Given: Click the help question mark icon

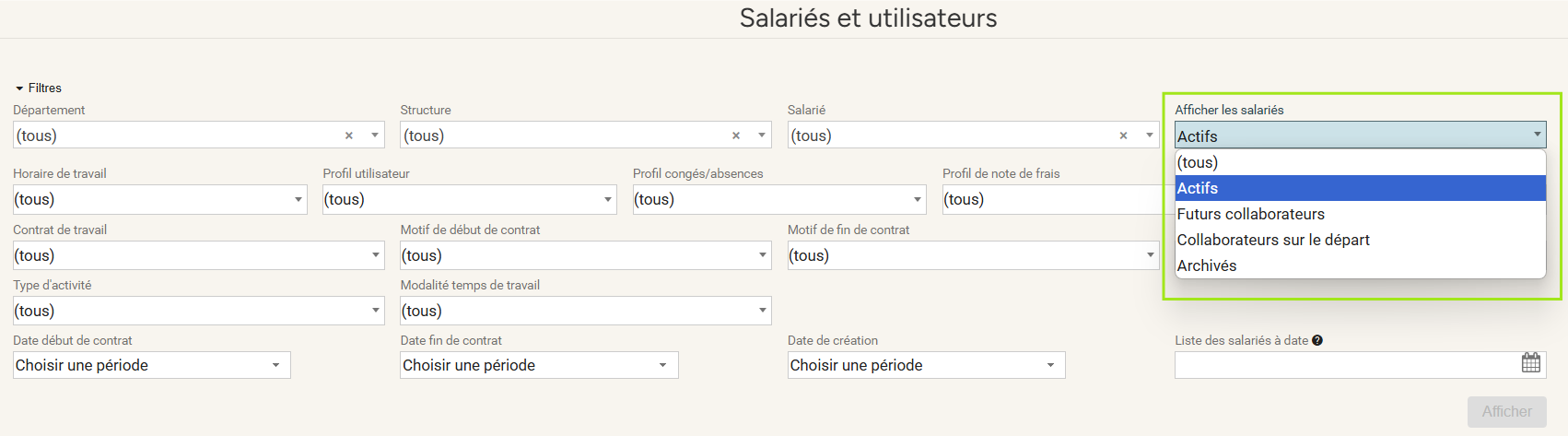Looking at the screenshot, I should 1317,340.
